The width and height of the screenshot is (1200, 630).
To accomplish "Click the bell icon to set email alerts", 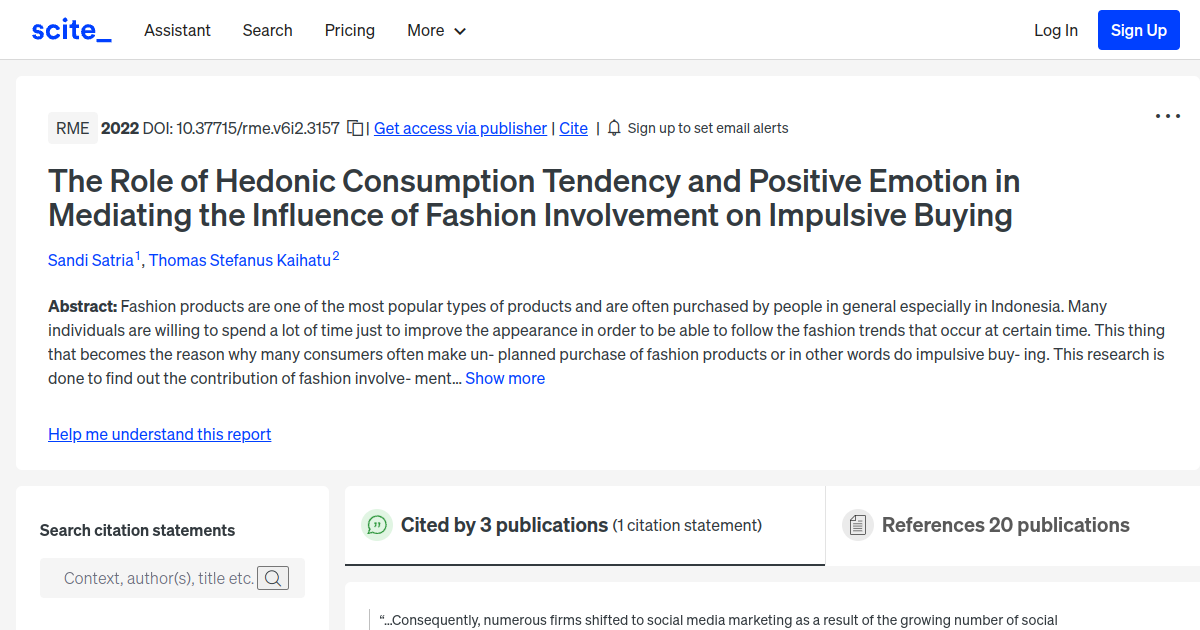I will [x=613, y=128].
